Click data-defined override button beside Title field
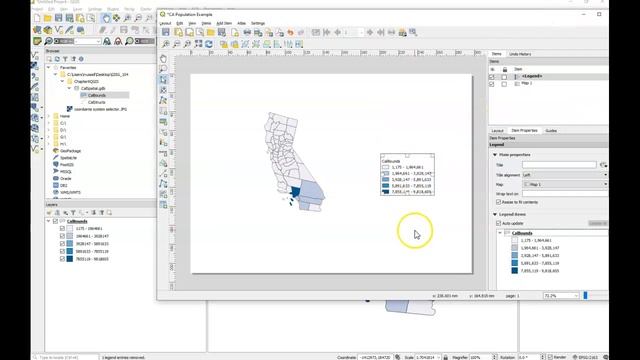 (x=603, y=165)
